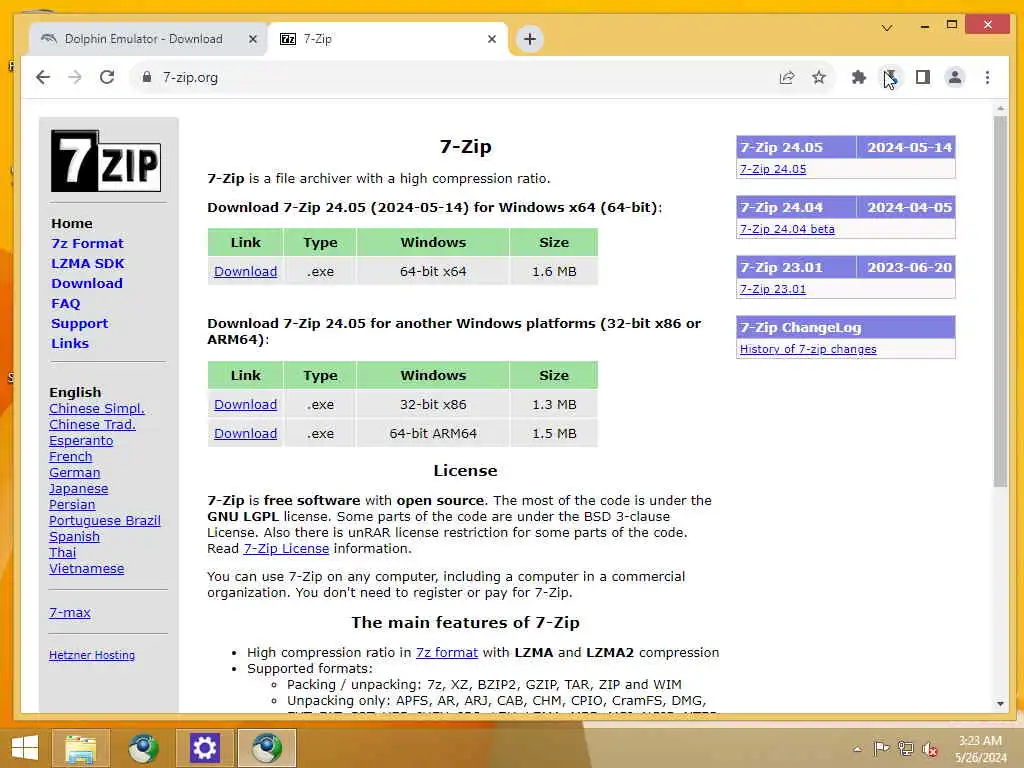Toggle the side panel icon
Screen dimensions: 1024x768
[923, 77]
